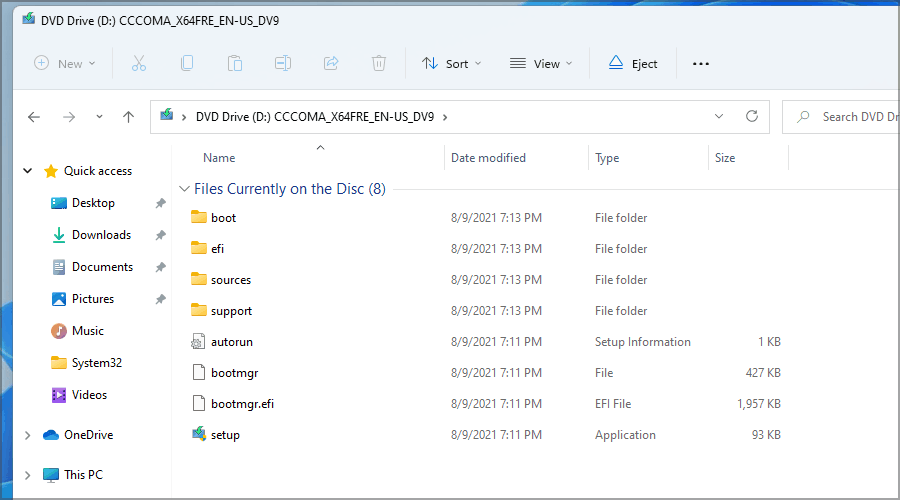This screenshot has height=500, width=900.
Task: Go up one folder level arrow
Action: [x=128, y=117]
